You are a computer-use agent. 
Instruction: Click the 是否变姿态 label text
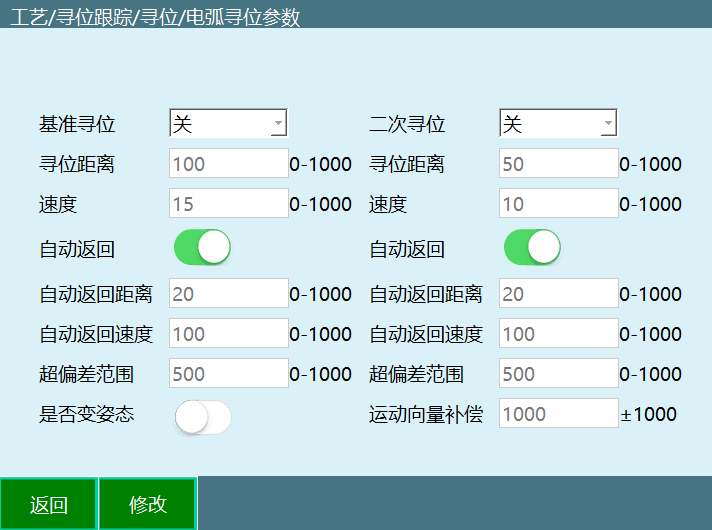click(x=87, y=415)
